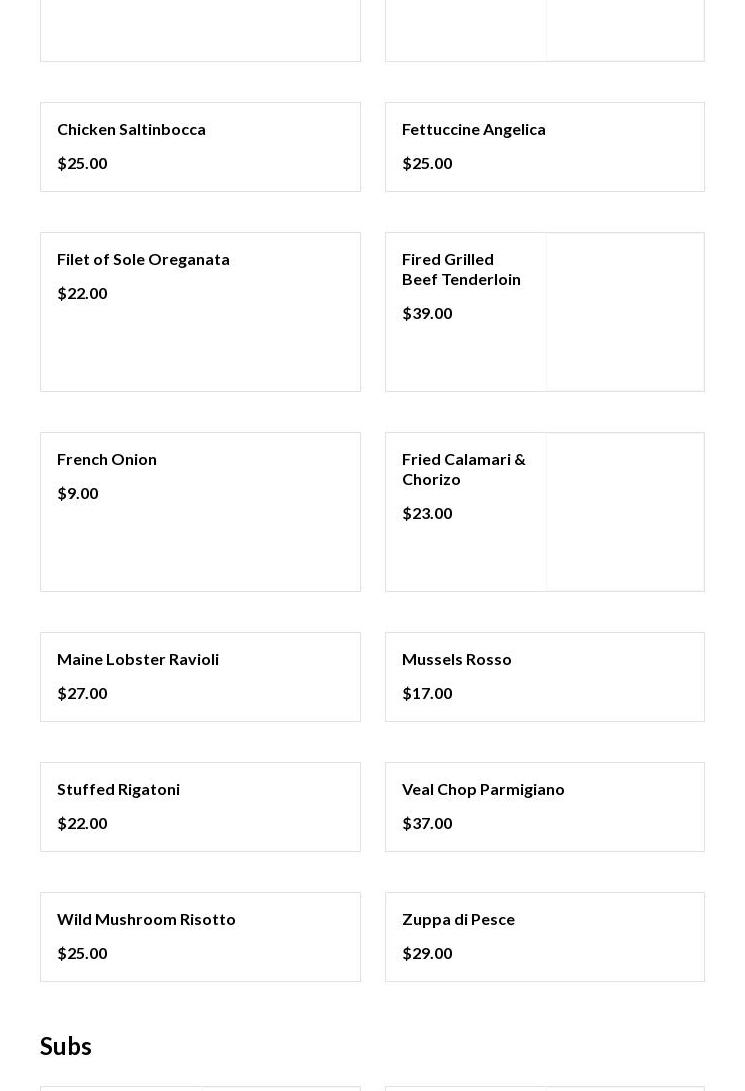Select Stuffed Rigatoni from the menu
Viewport: 745px width, 1091px height.
(x=118, y=789)
